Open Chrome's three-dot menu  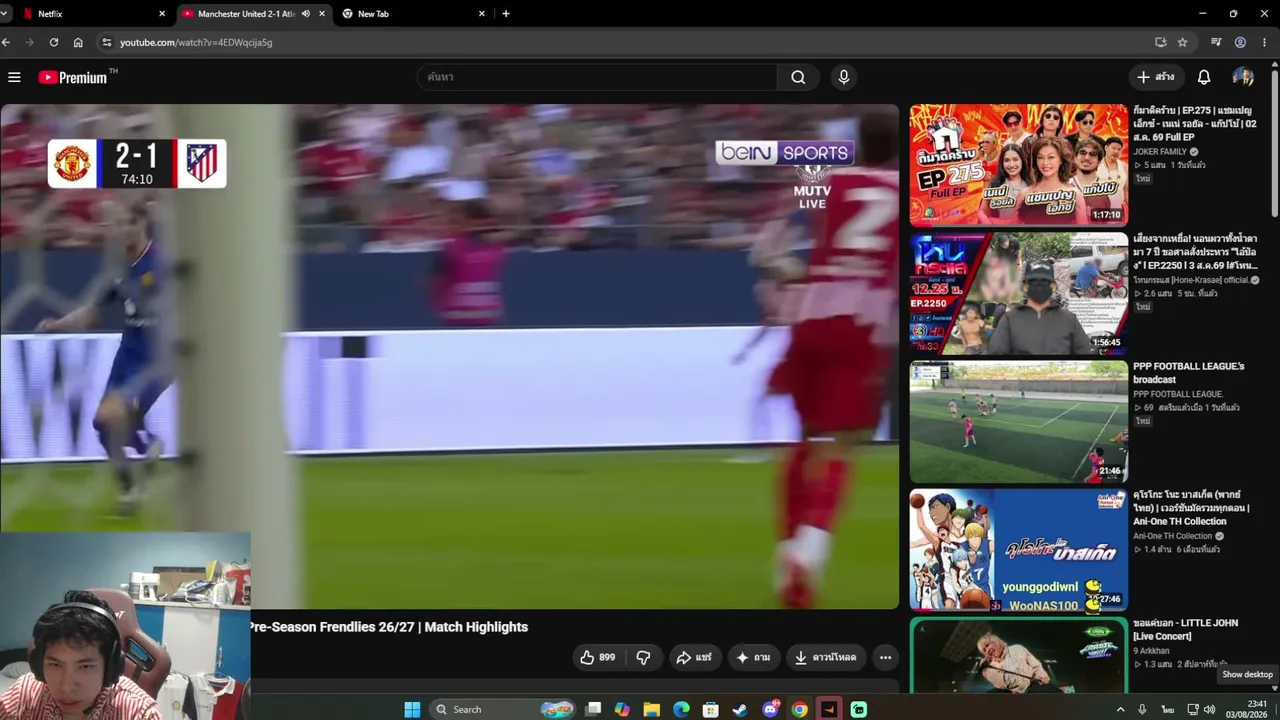pyautogui.click(x=1265, y=42)
